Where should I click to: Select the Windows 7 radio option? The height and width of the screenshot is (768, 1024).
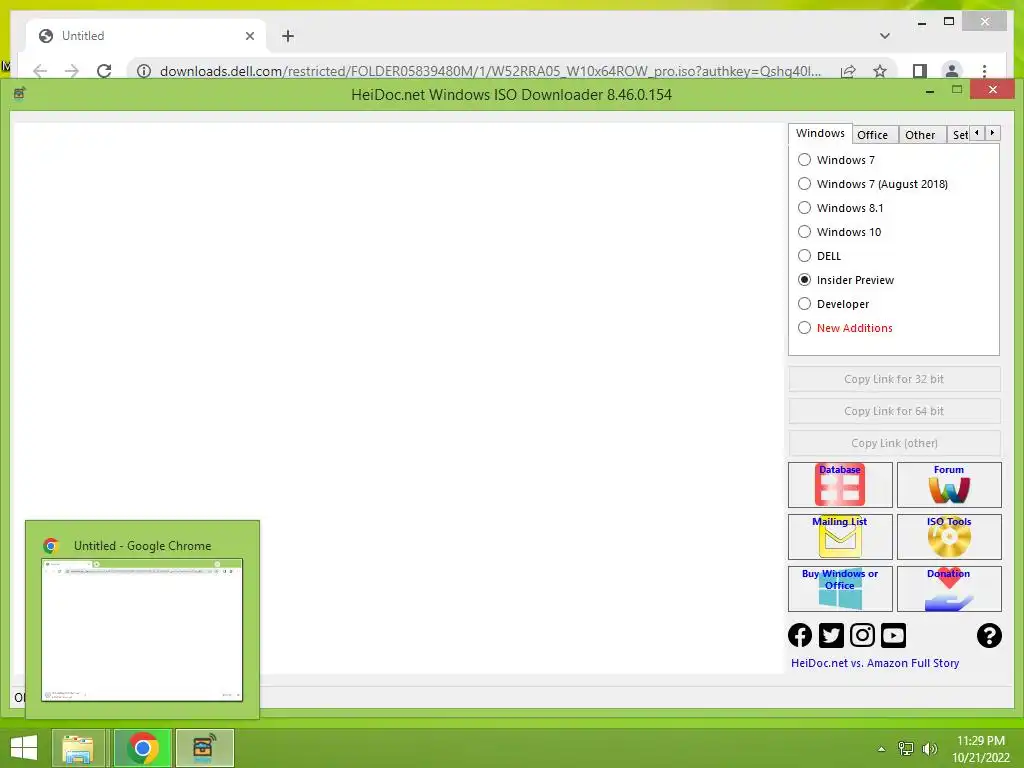pos(837,160)
